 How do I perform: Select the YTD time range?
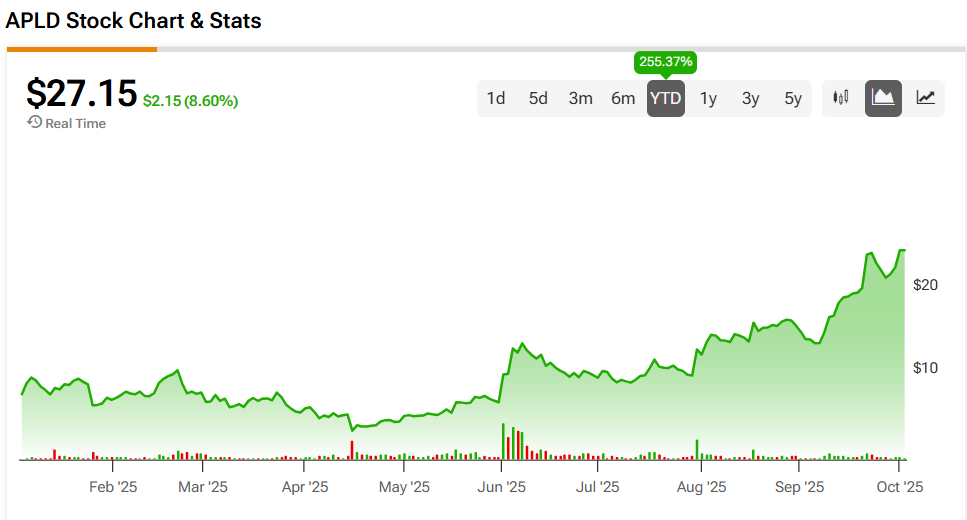(666, 98)
